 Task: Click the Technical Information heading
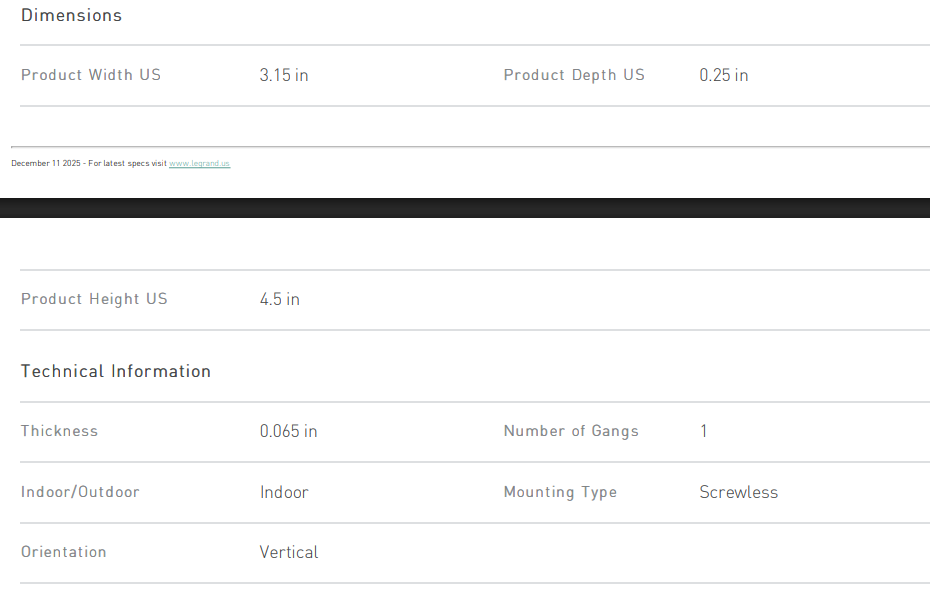116,371
